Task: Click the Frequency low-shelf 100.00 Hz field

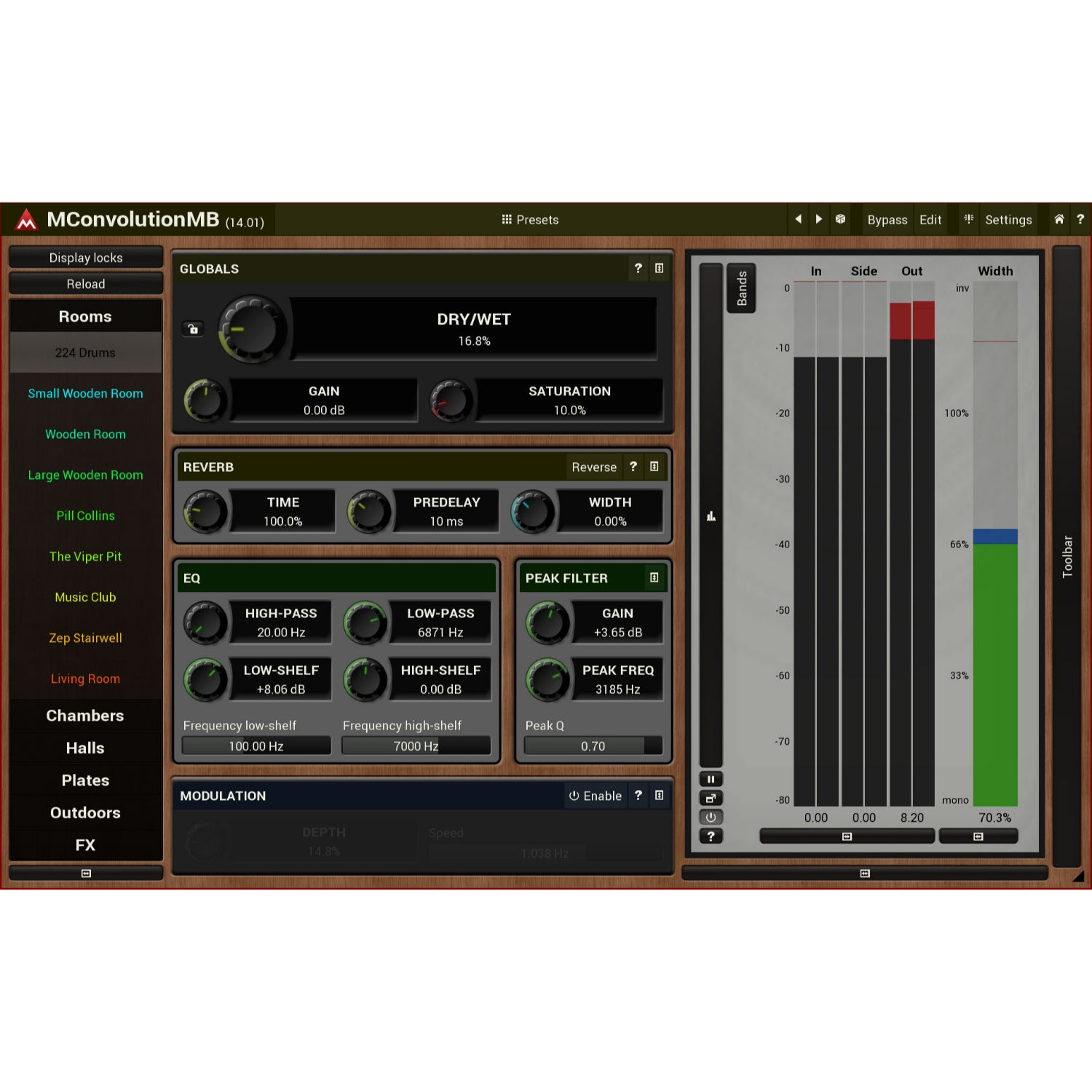Action: (256, 746)
